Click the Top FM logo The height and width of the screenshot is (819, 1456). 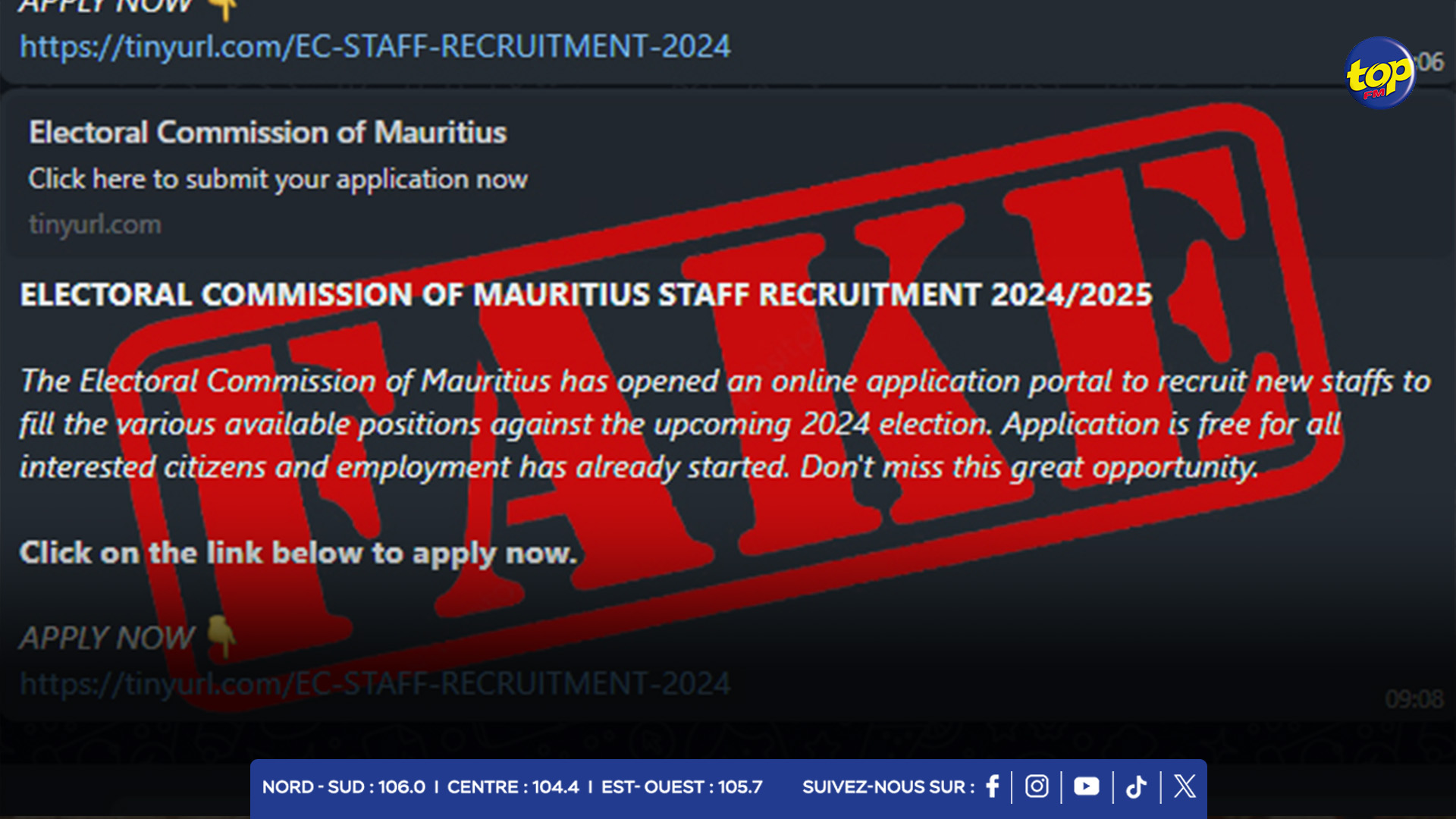1379,73
